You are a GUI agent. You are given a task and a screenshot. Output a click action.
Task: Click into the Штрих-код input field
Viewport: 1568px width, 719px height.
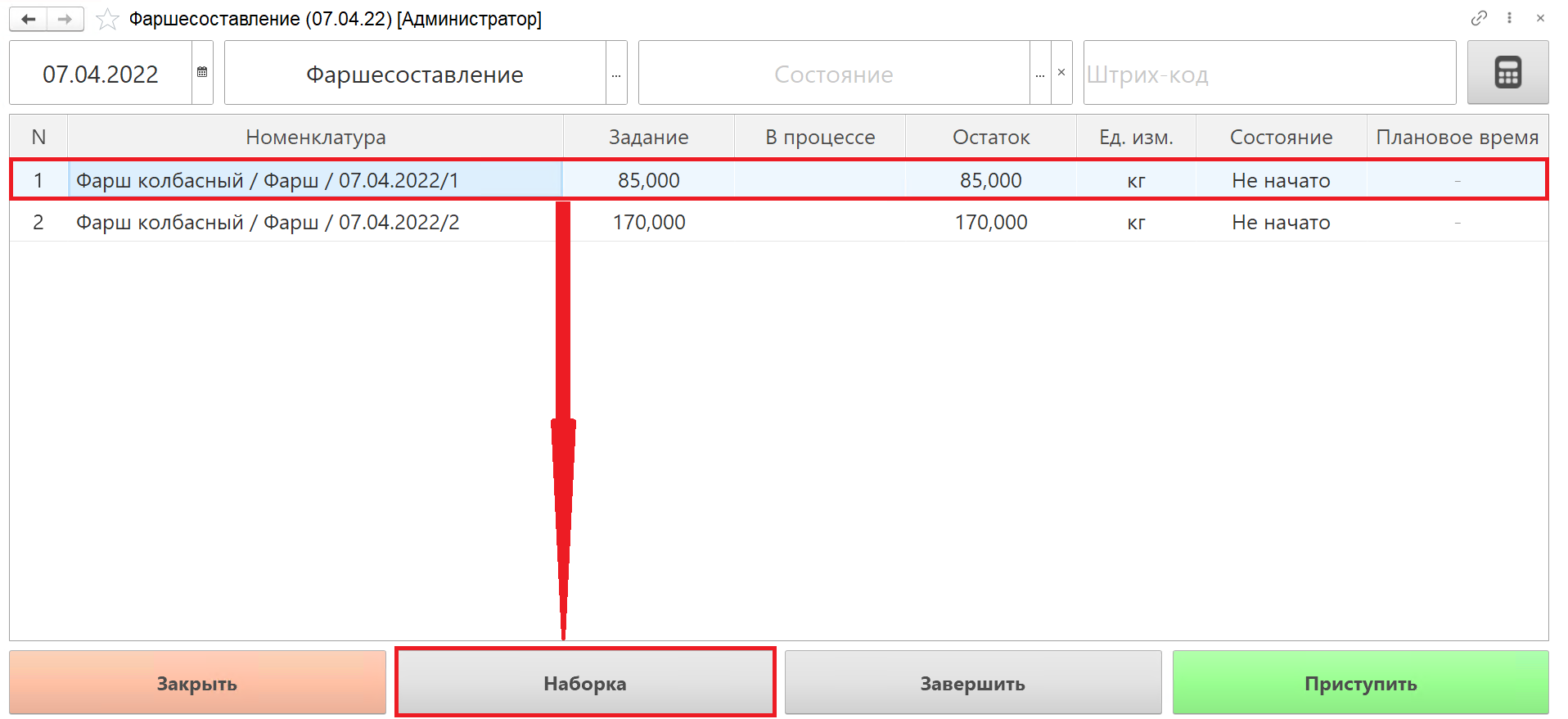pos(1268,74)
